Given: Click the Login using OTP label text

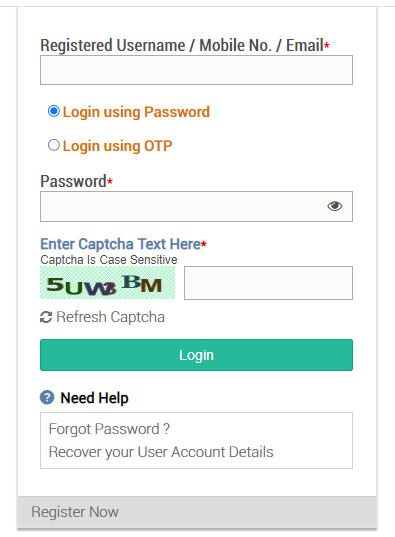Looking at the screenshot, I should (x=118, y=146).
